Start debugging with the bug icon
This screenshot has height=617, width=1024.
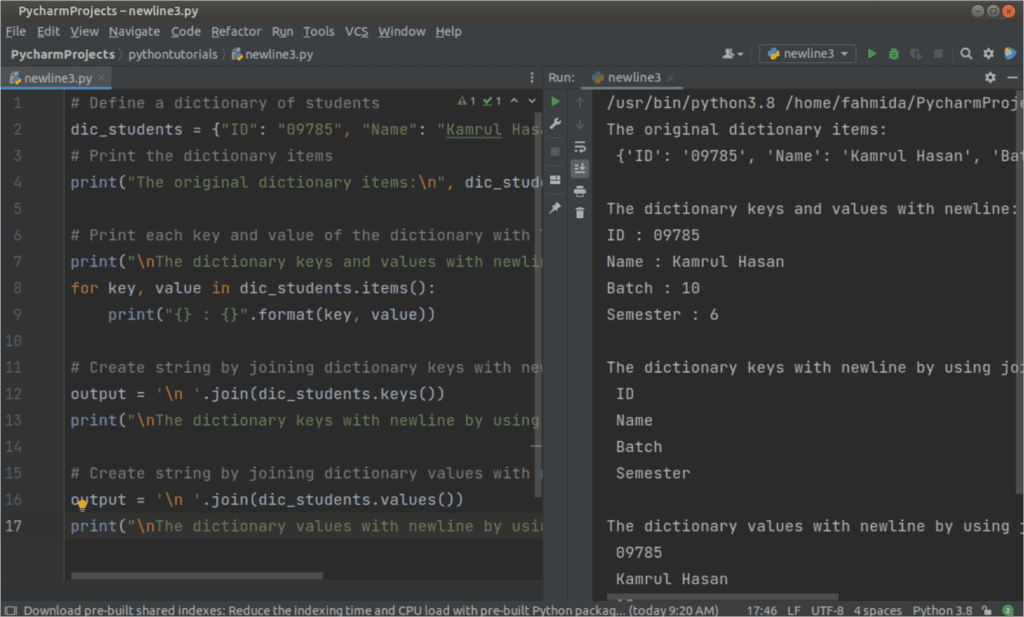click(893, 53)
